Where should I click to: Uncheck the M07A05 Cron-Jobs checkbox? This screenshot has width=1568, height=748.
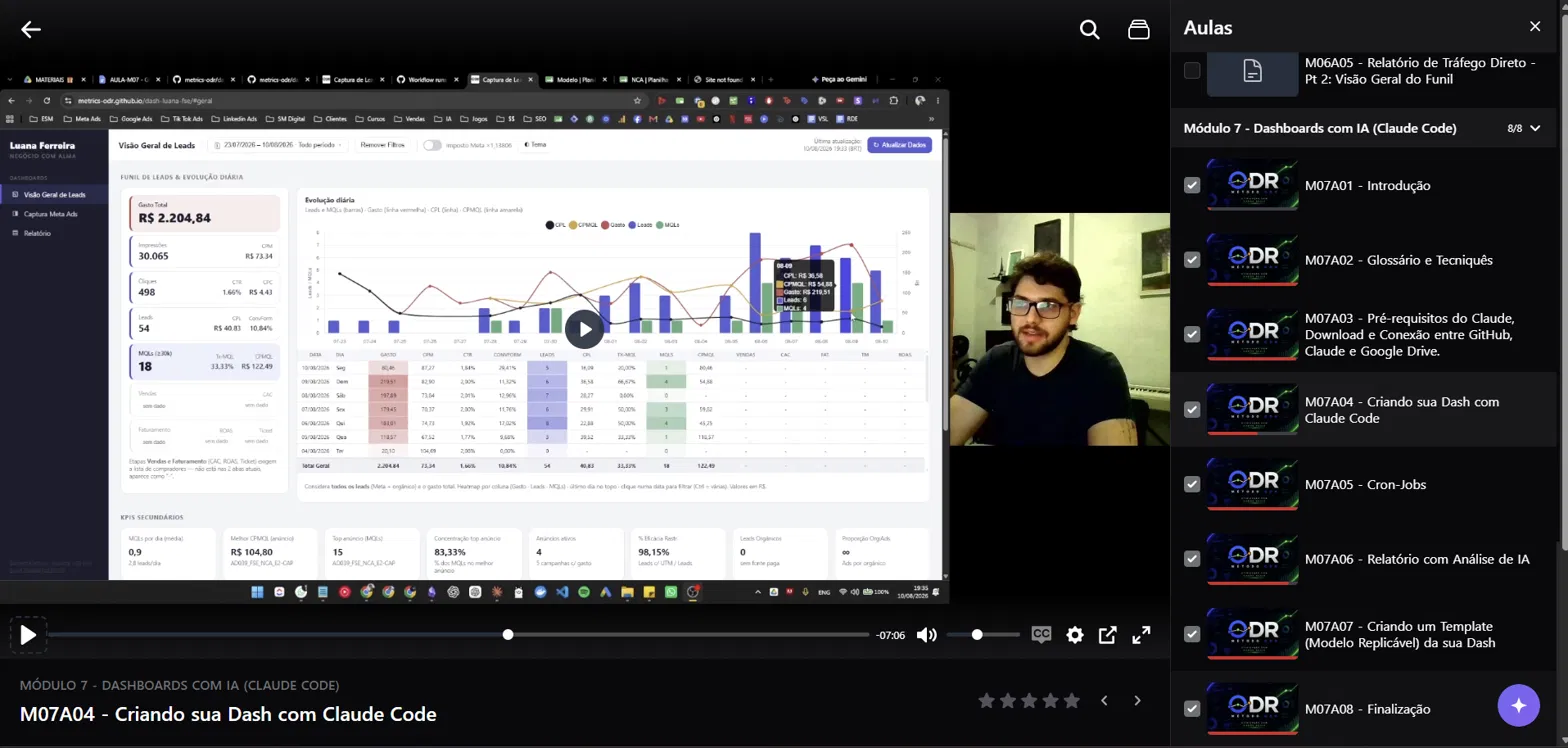[x=1192, y=484]
